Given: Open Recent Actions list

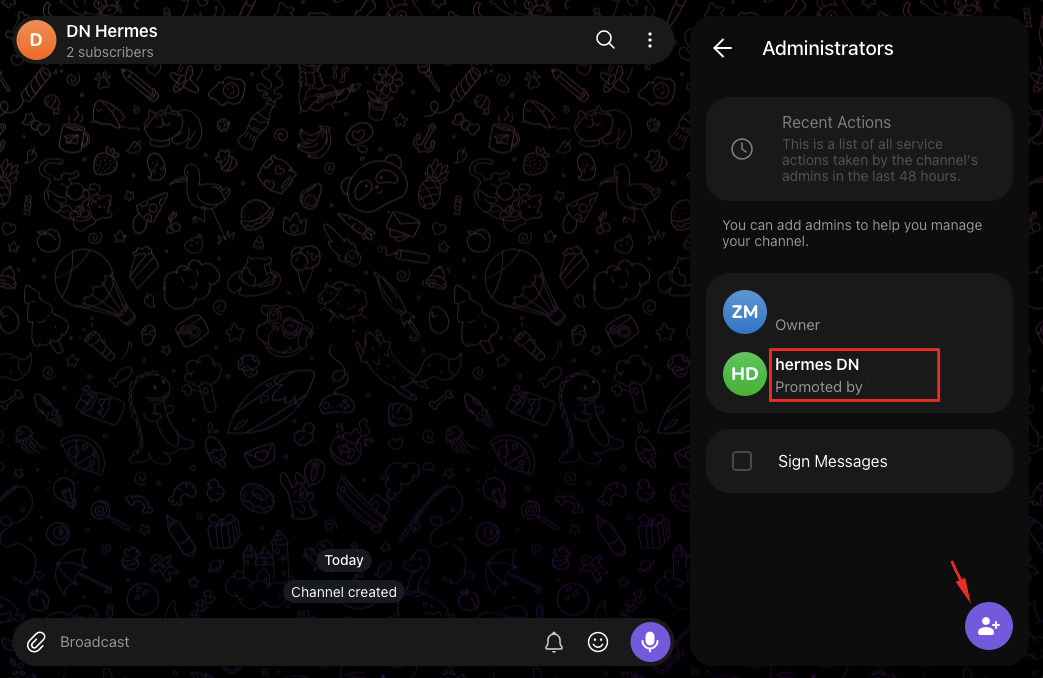Looking at the screenshot, I should [859, 149].
